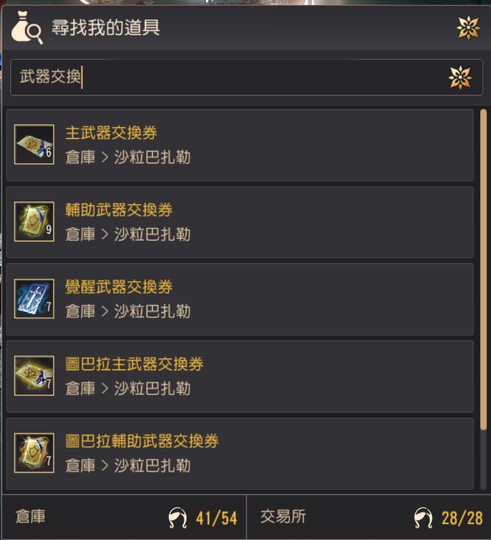Image resolution: width=491 pixels, height=540 pixels.
Task: Click the 交易所 tab at bottom
Action: 369,517
